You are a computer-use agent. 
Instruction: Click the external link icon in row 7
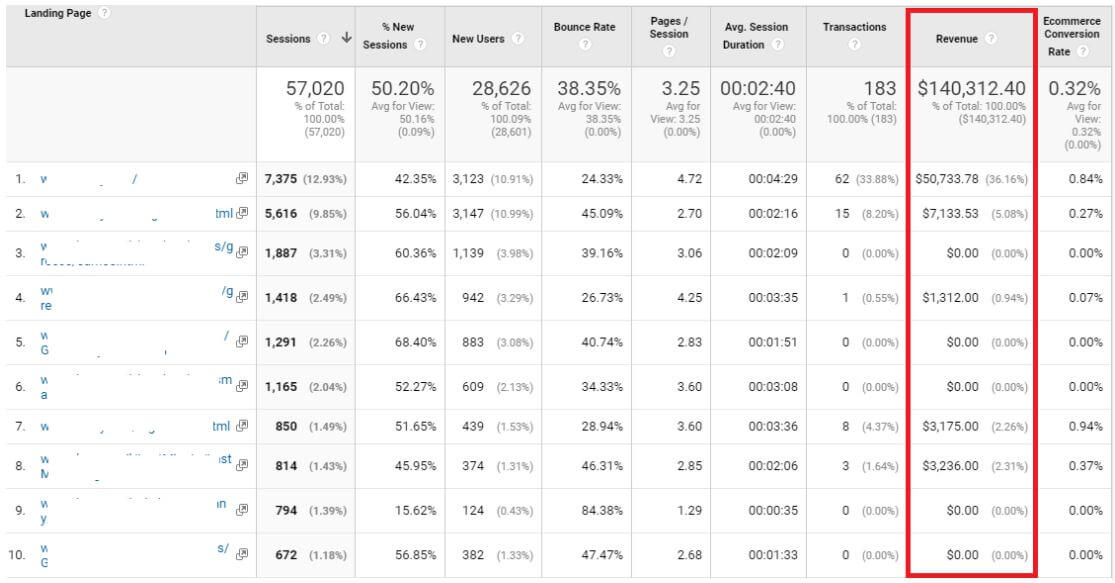pos(240,427)
